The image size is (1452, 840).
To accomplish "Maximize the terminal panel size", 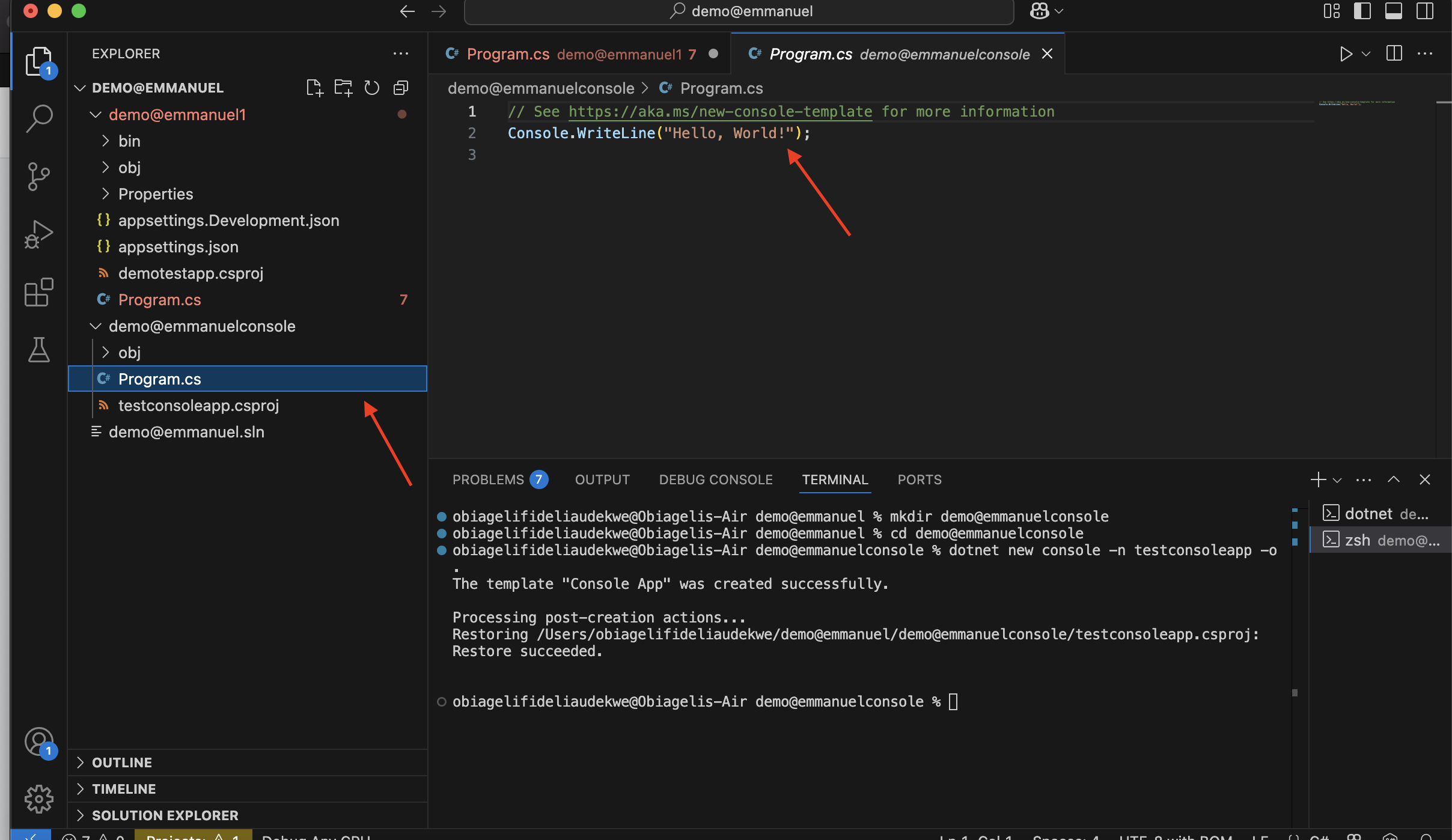I will click(x=1394, y=479).
